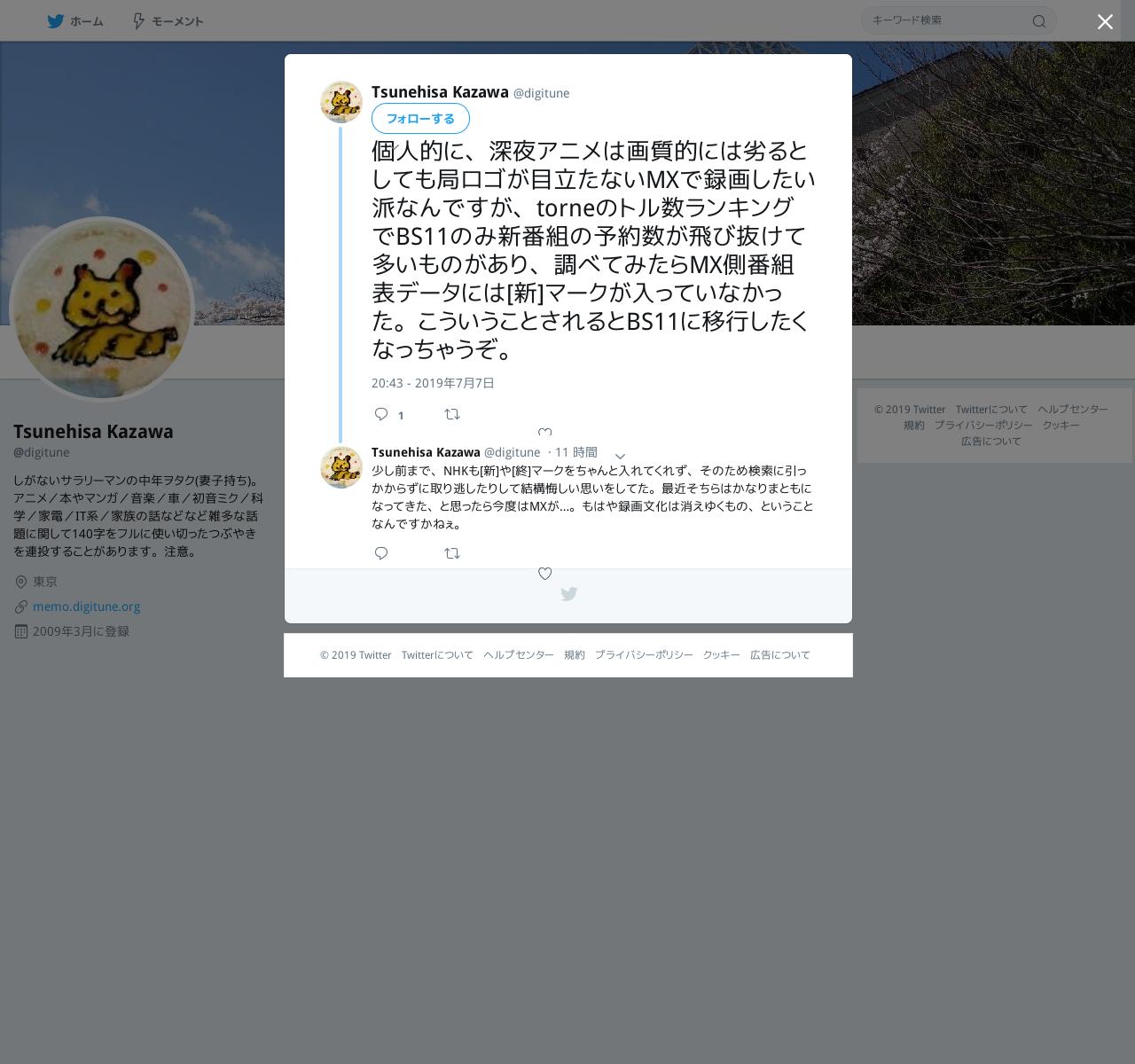Click the キーワード検索 search field
The image size is (1135, 1064).
point(945,20)
